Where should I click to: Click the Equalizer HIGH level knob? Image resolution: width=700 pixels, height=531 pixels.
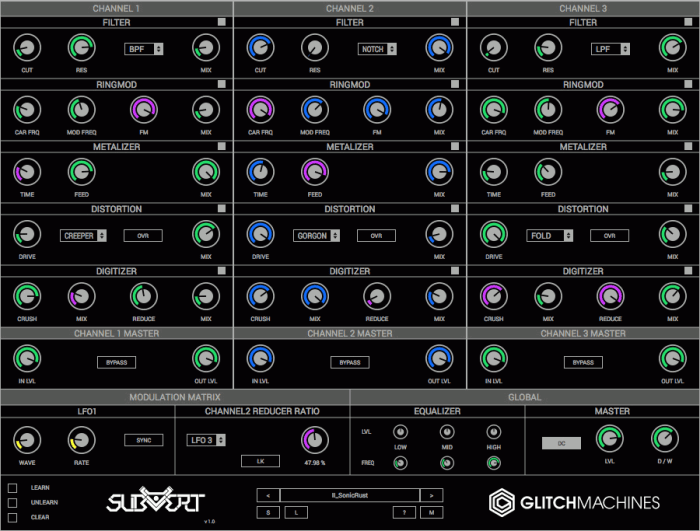point(493,432)
